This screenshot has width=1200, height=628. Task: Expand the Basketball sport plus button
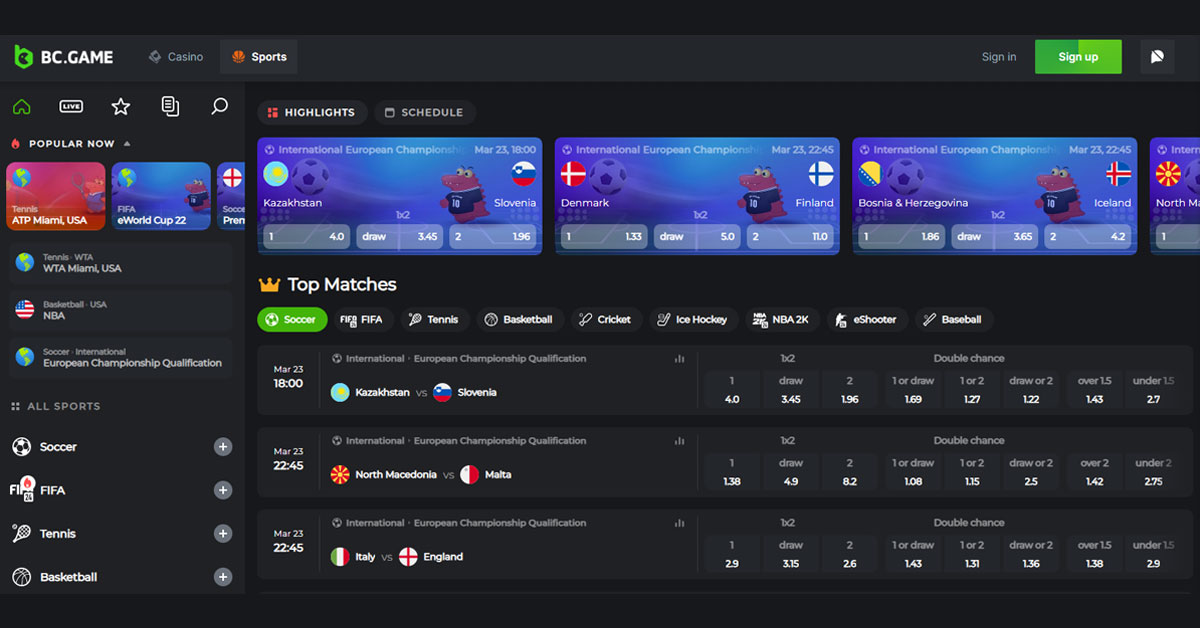point(223,577)
